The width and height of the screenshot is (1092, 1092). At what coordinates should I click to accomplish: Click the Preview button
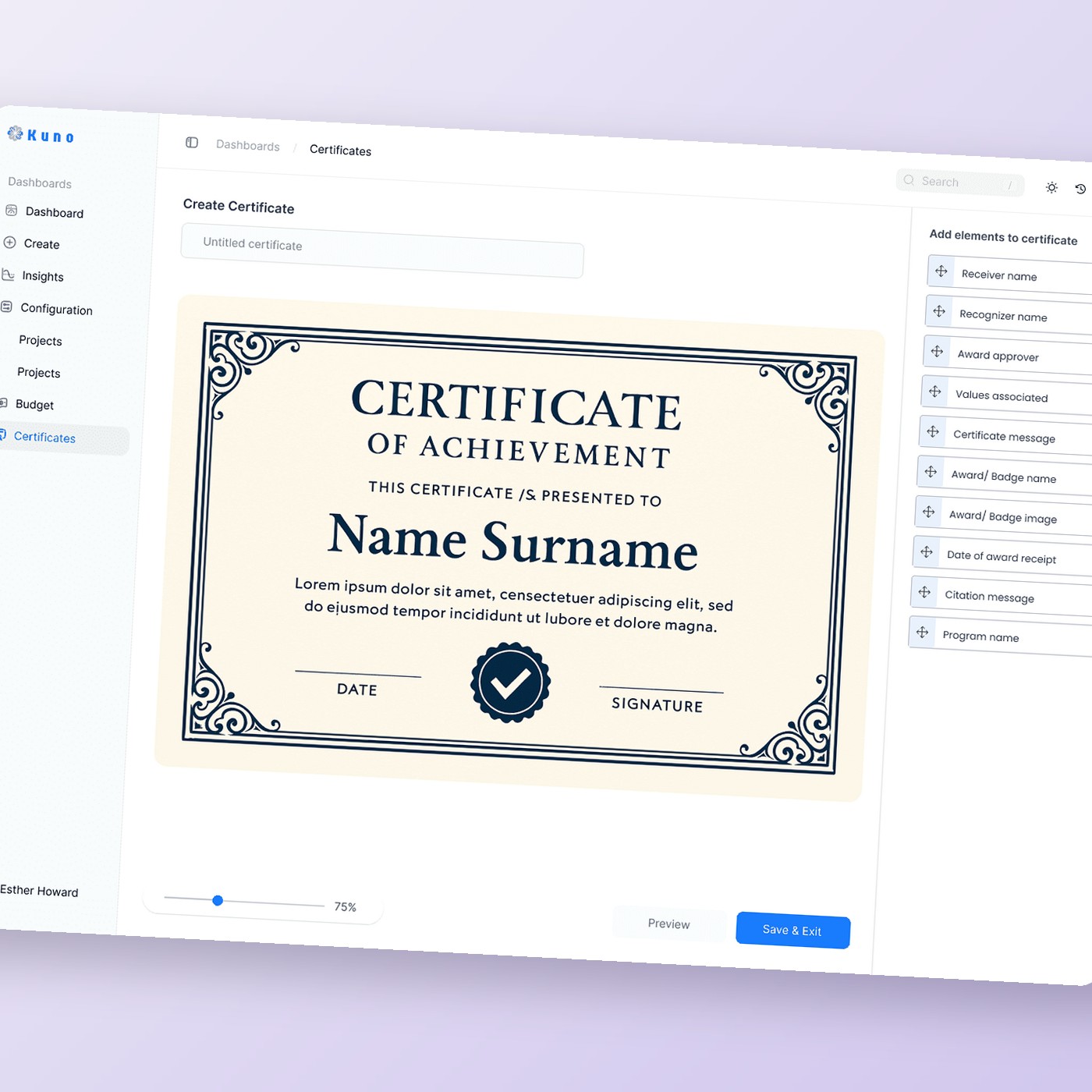click(669, 924)
